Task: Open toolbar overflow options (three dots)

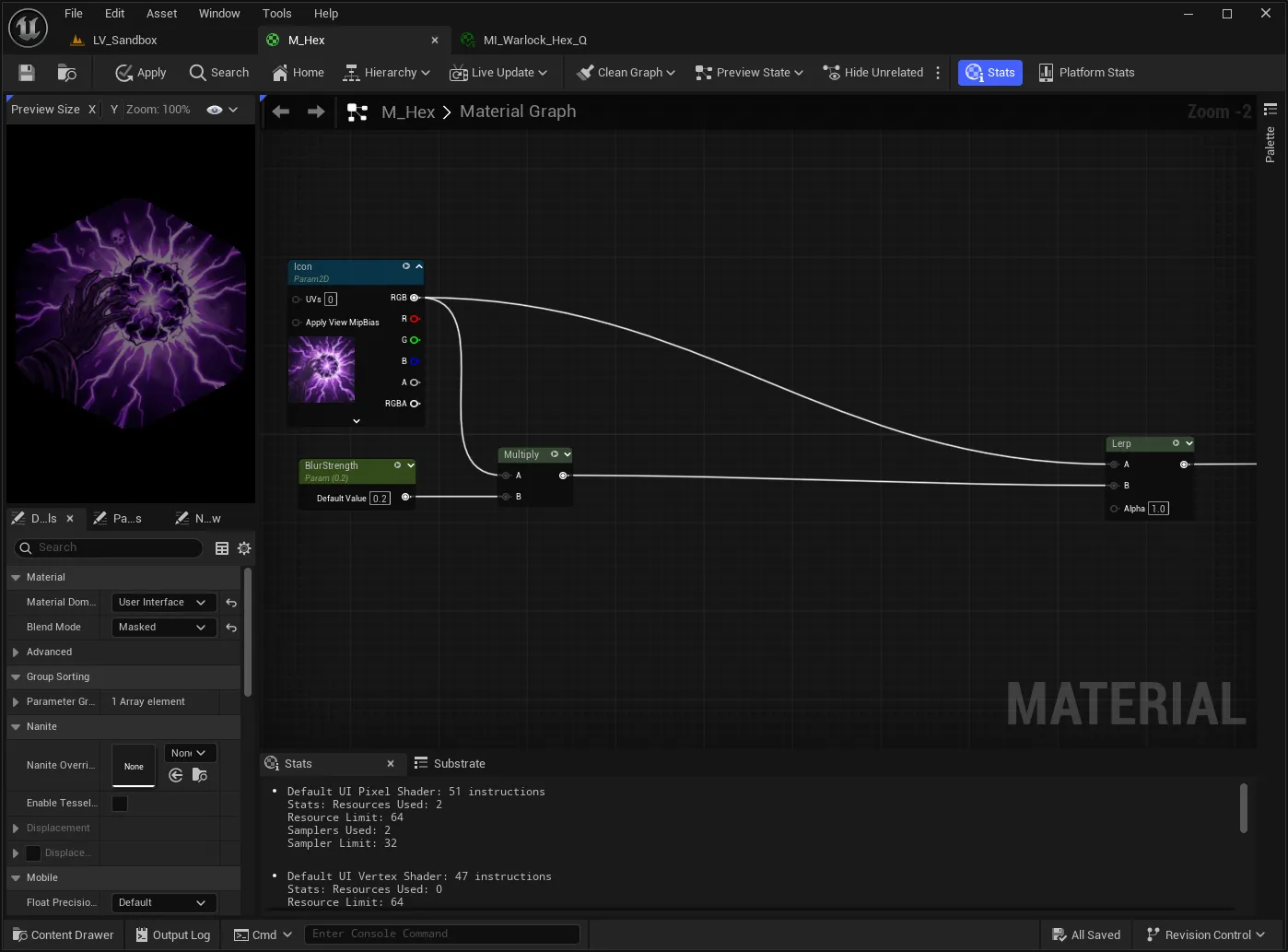Action: [938, 73]
